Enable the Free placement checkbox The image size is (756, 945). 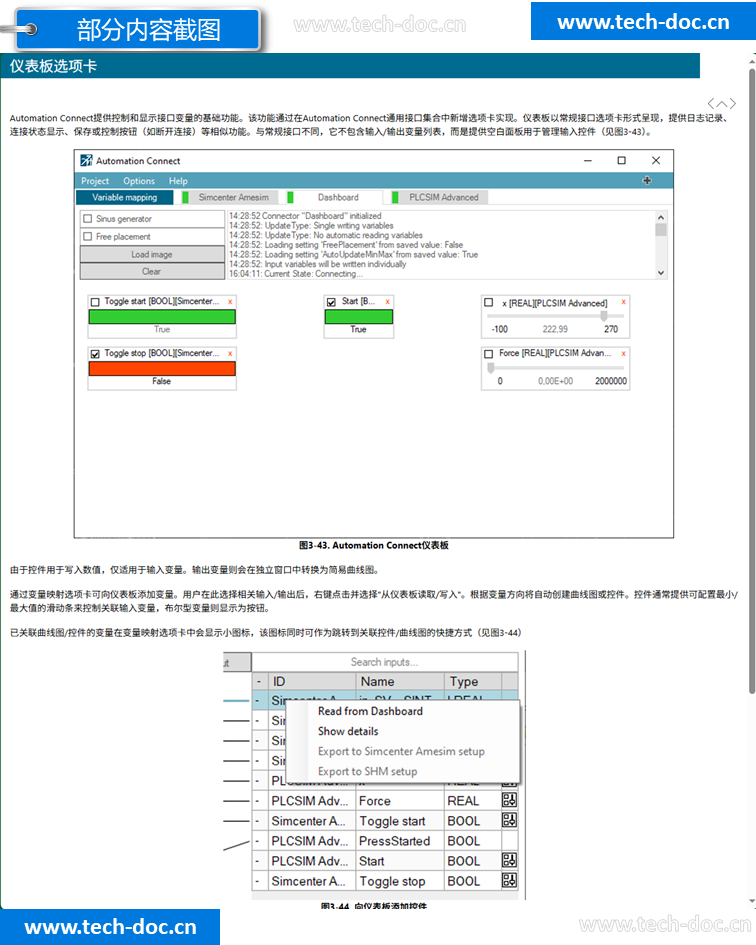click(x=88, y=236)
